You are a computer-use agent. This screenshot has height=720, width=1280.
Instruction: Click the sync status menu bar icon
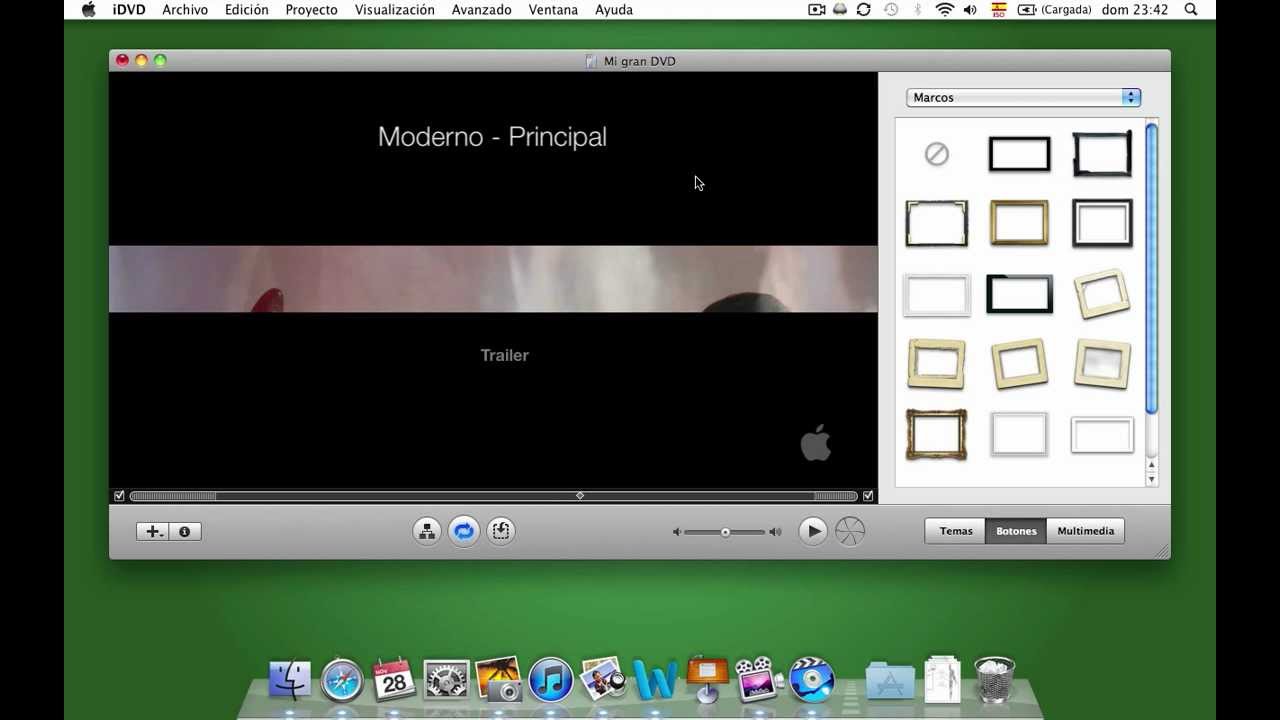point(864,10)
